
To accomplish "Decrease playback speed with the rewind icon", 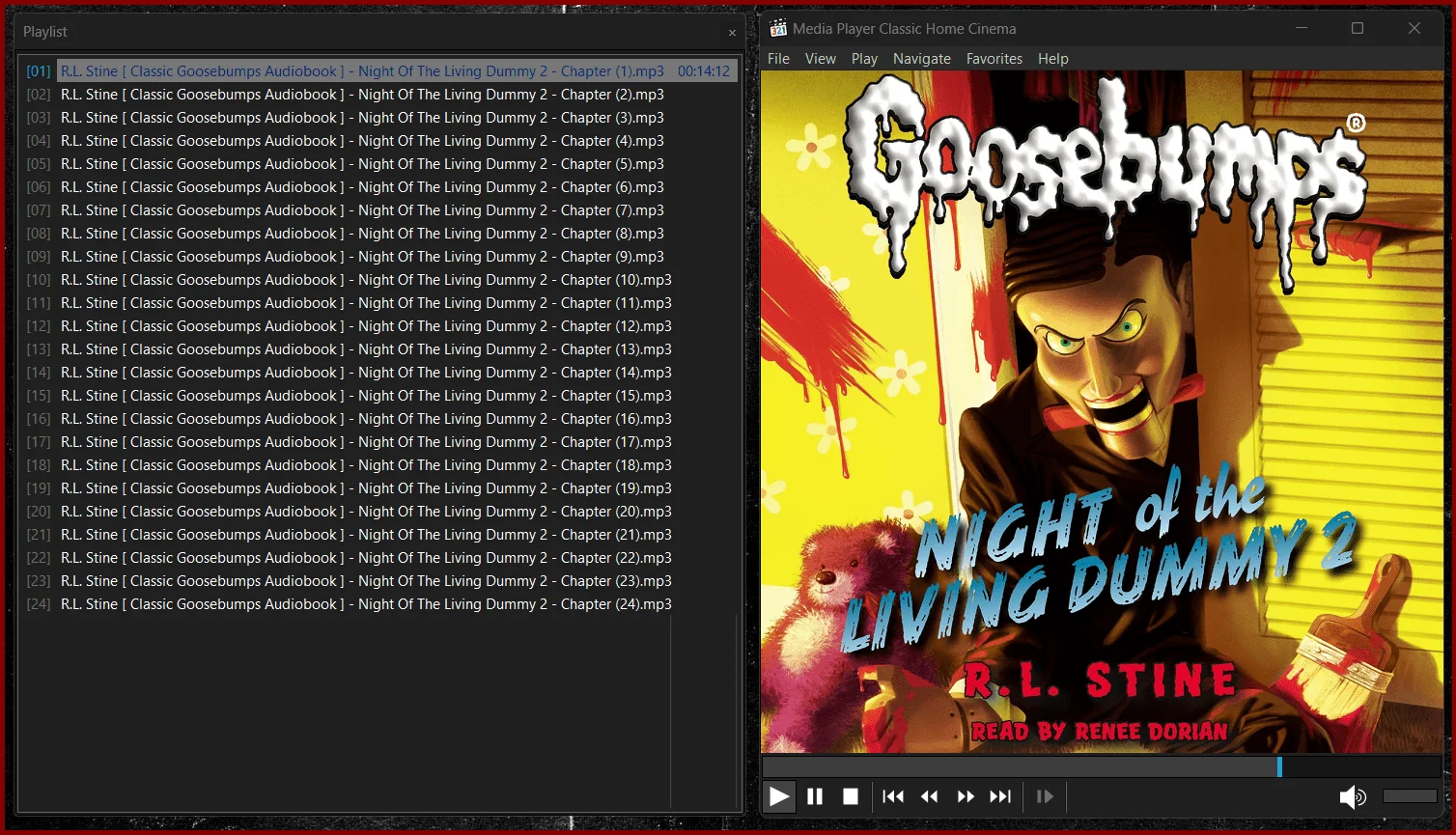I will pos(929,796).
